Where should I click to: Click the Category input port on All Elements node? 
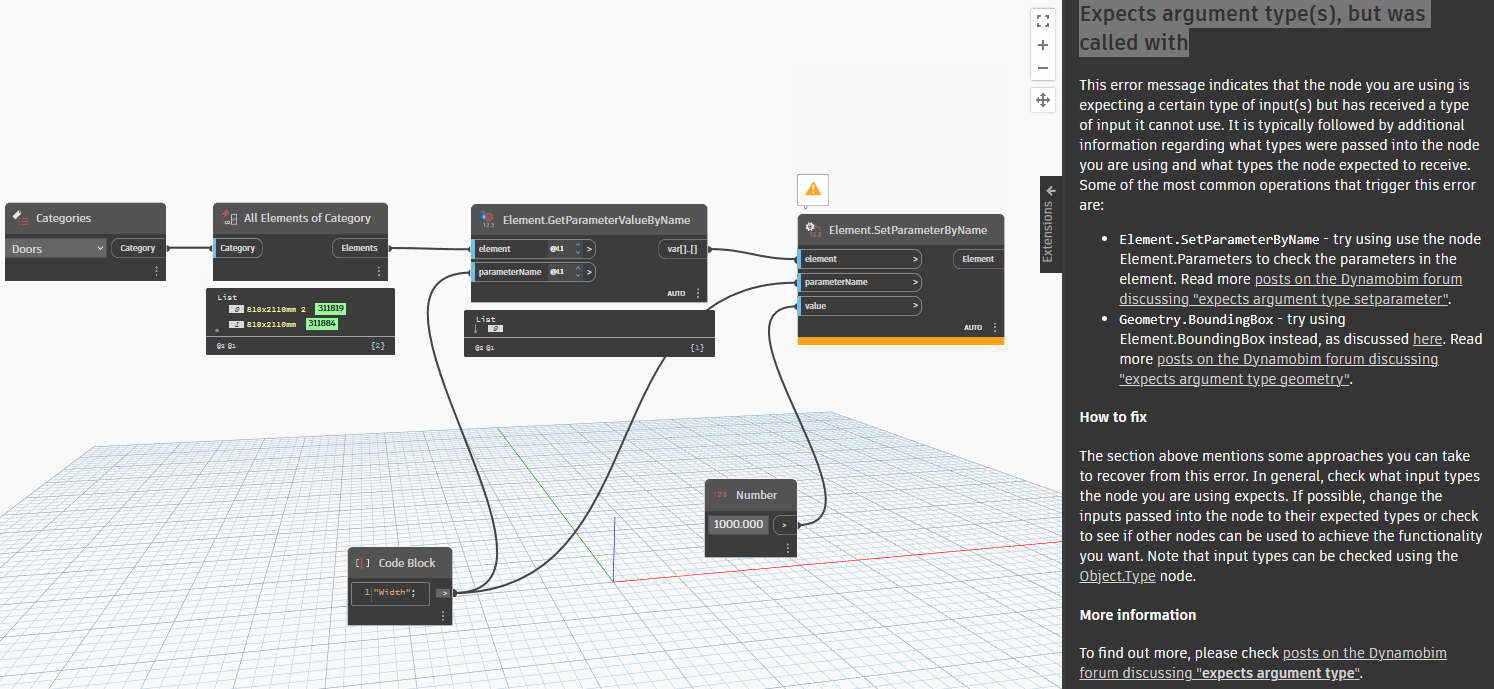point(238,248)
